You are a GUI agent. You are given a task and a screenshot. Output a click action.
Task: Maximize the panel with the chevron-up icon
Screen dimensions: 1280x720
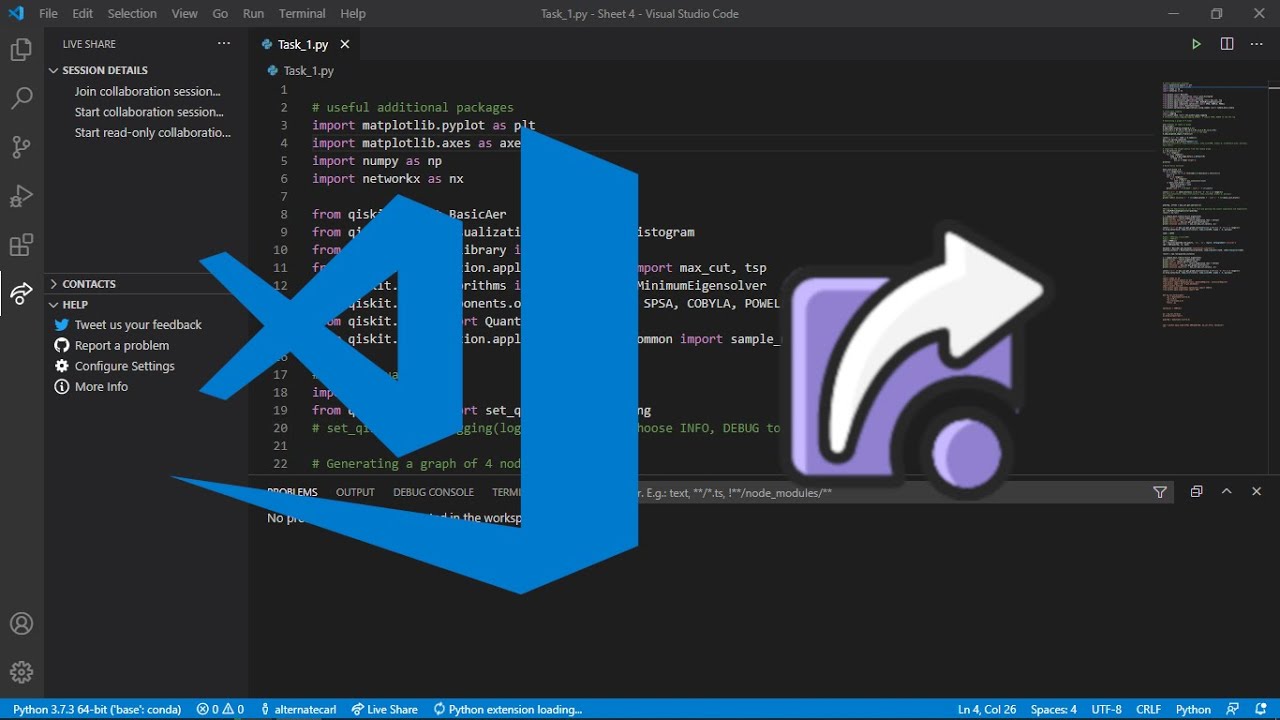click(1227, 492)
